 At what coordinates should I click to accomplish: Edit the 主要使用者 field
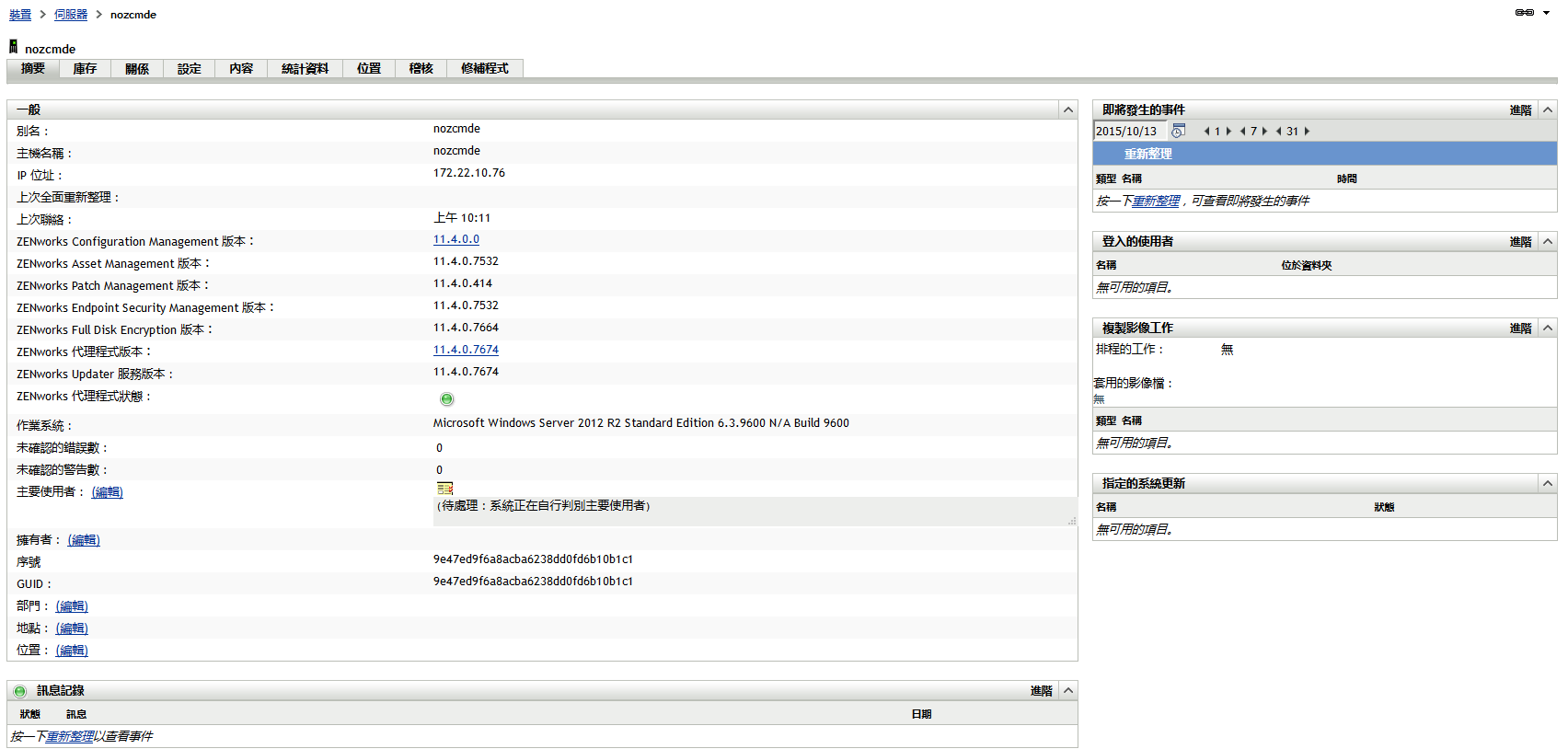[x=107, y=492]
